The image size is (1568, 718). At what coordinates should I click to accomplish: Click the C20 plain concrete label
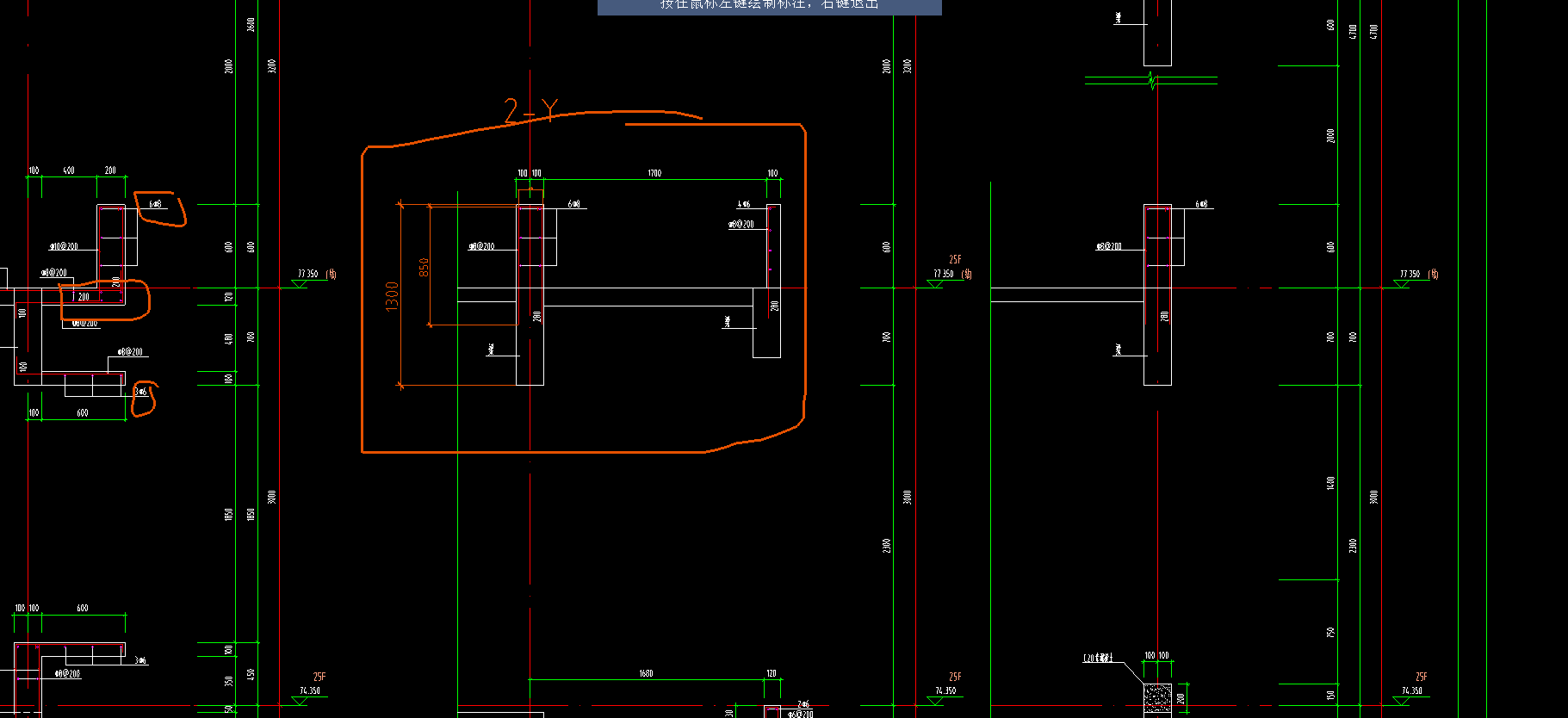[x=1098, y=658]
